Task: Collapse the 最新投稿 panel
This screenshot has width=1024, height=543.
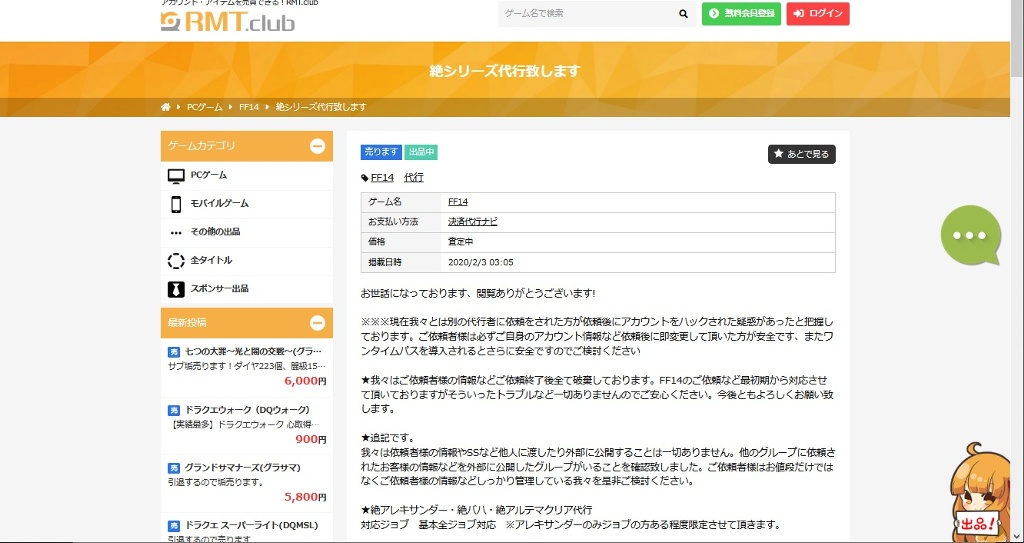Action: tap(317, 323)
